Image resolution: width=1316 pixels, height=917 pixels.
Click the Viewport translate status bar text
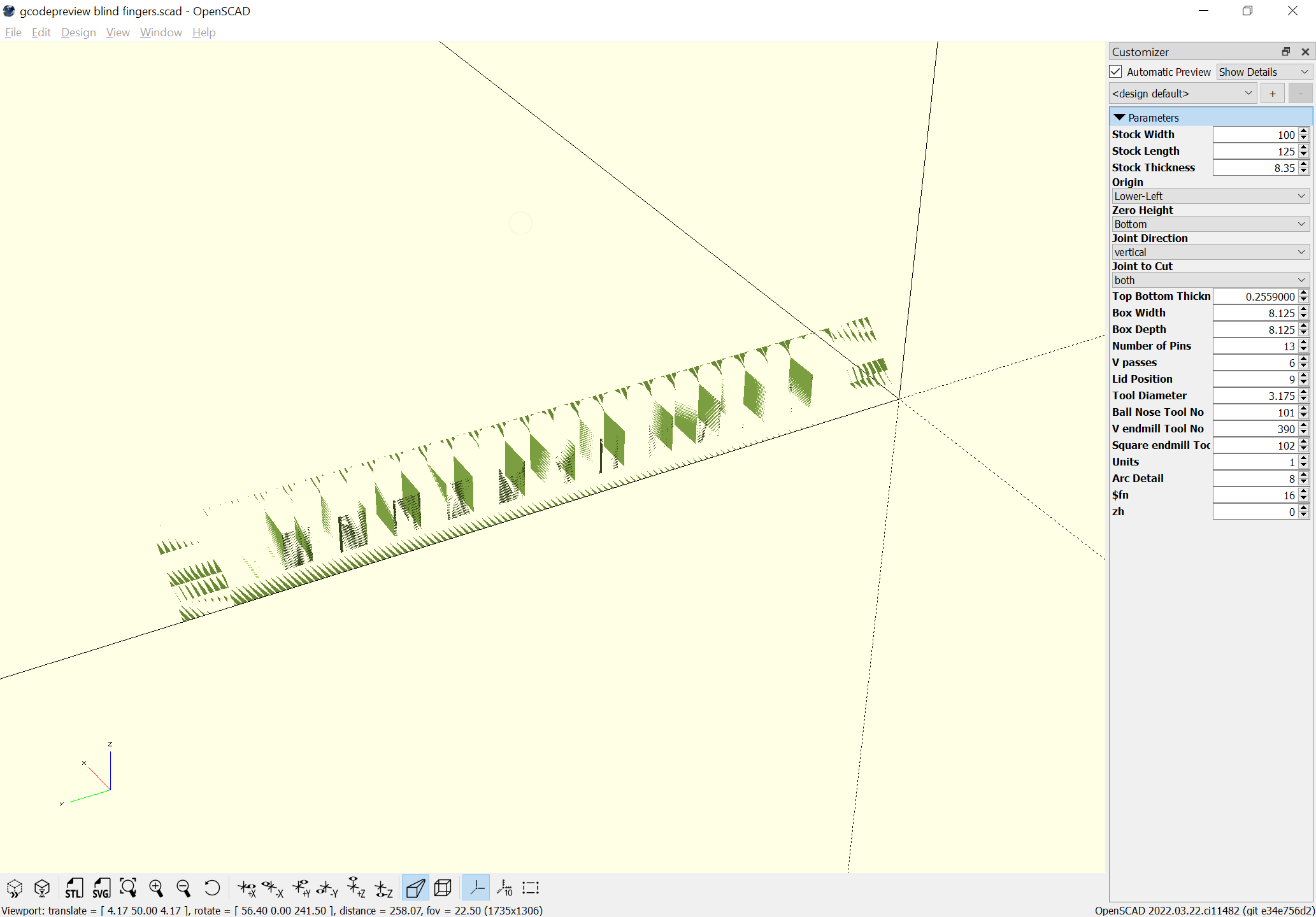tap(272, 911)
